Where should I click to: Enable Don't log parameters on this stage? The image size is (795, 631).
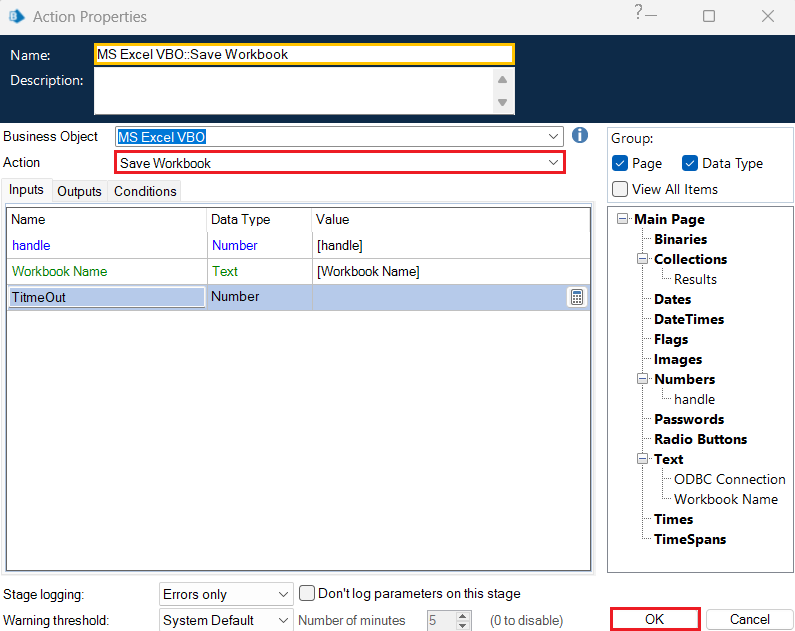point(308,593)
